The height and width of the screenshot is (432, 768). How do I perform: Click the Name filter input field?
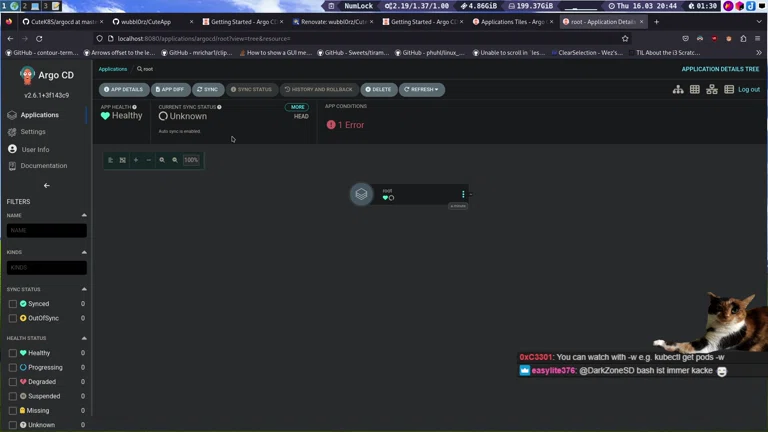coord(47,230)
